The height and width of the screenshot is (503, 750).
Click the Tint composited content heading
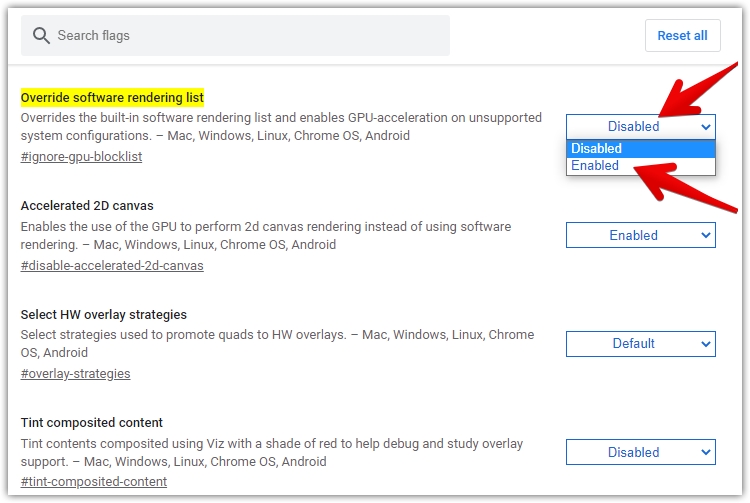pyautogui.click(x=92, y=423)
